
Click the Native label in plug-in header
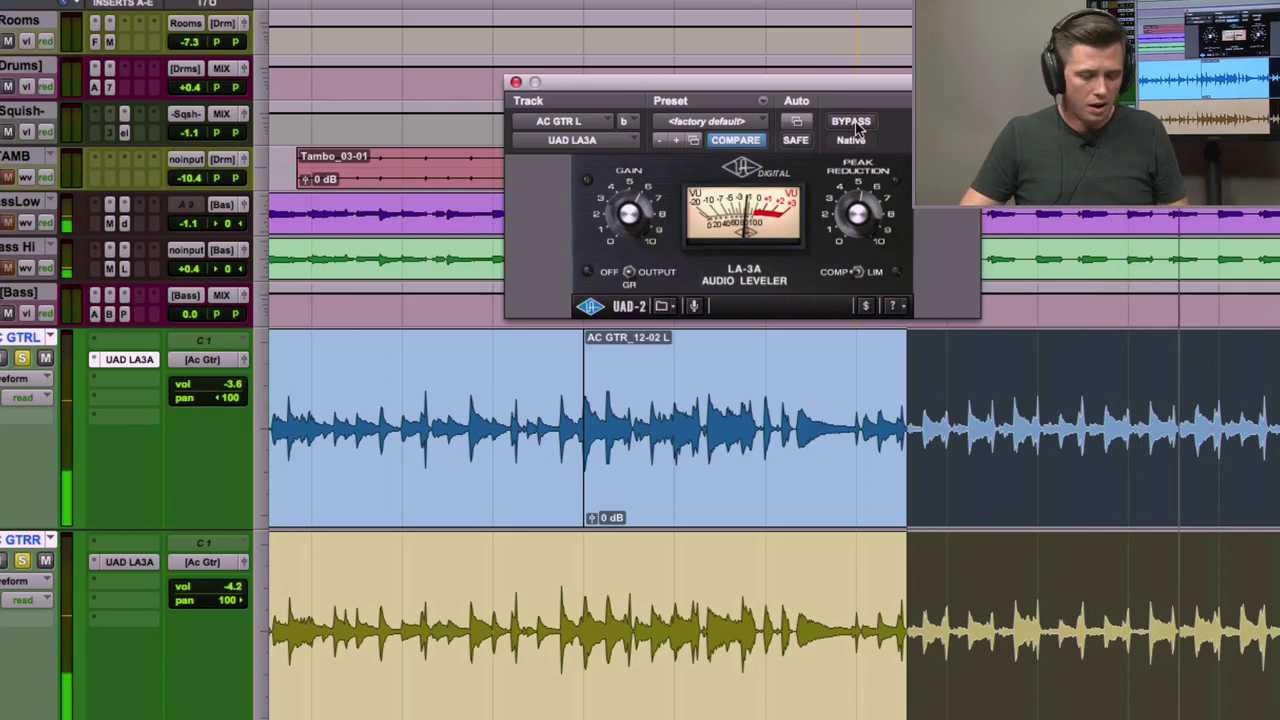click(x=851, y=140)
